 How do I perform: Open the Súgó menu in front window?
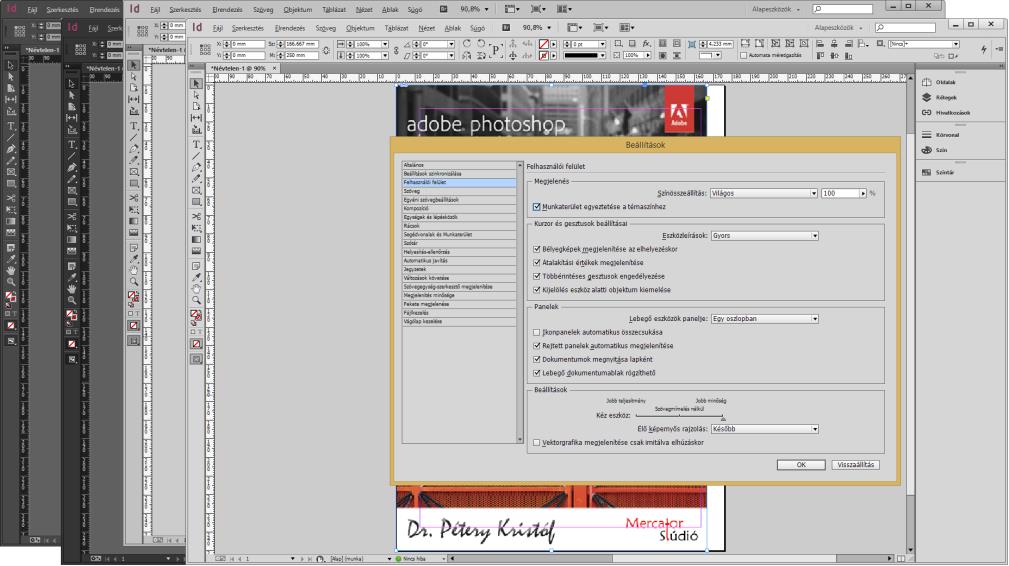click(477, 28)
